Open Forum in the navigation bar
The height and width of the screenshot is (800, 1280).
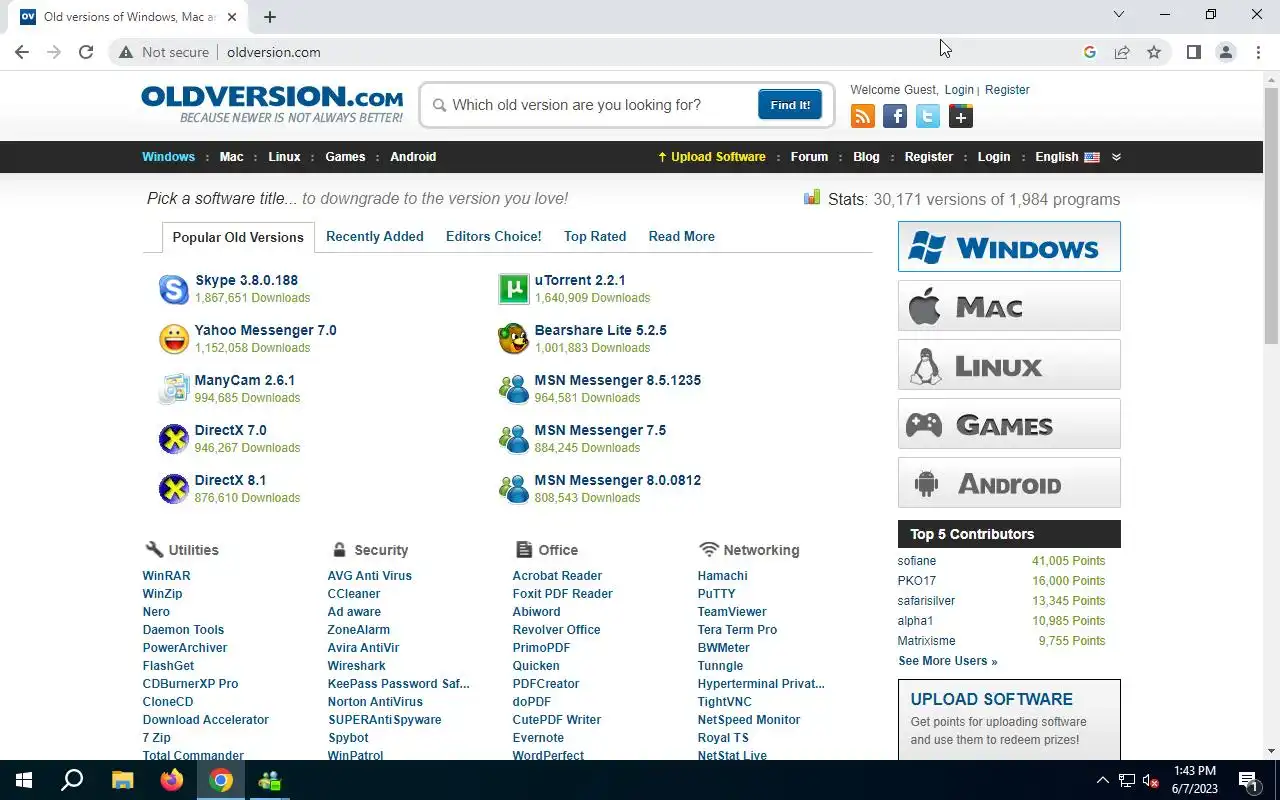(809, 157)
